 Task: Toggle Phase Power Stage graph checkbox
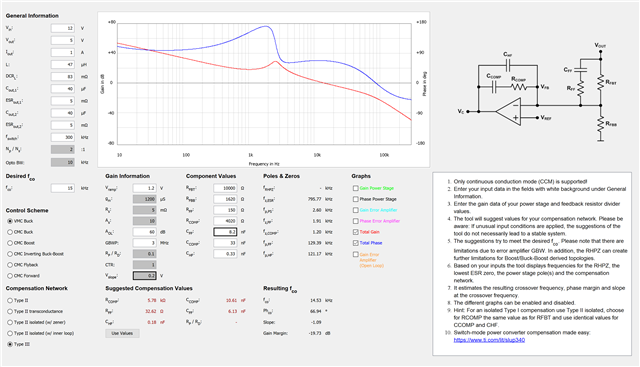click(x=356, y=199)
